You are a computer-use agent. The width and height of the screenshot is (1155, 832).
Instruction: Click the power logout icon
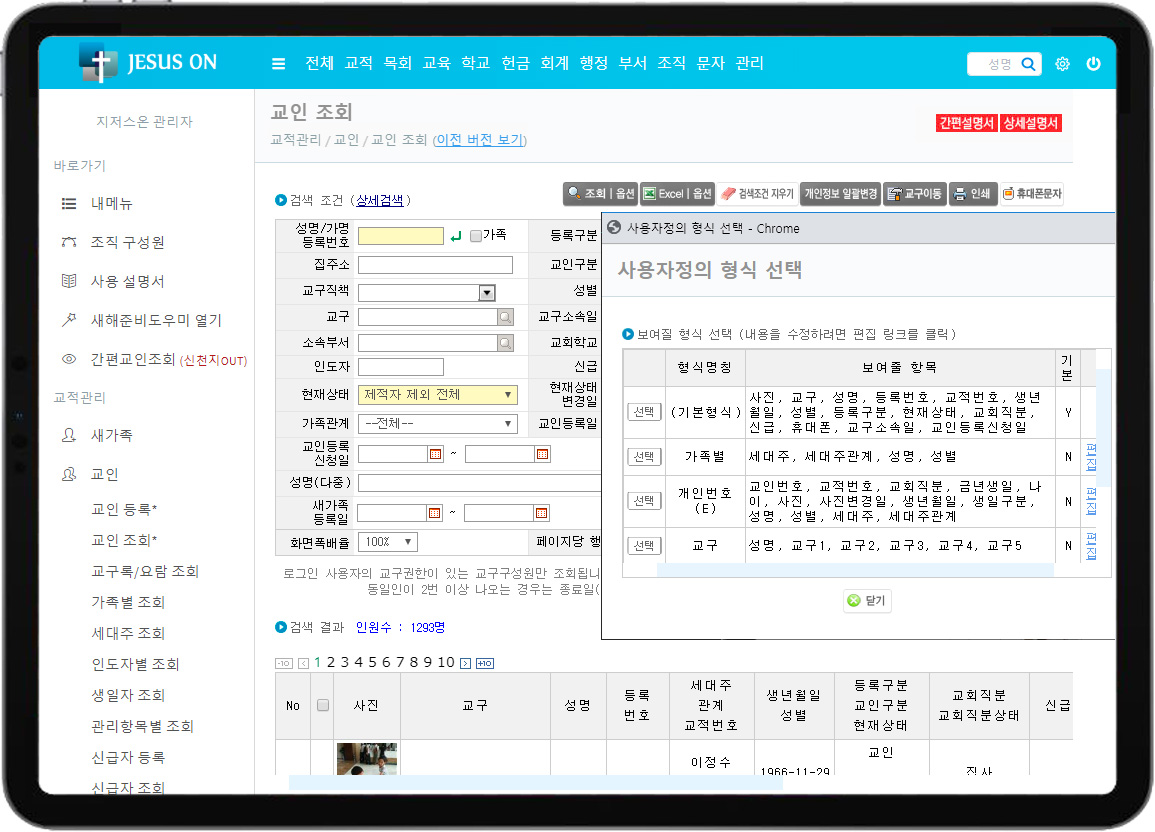(x=1093, y=64)
